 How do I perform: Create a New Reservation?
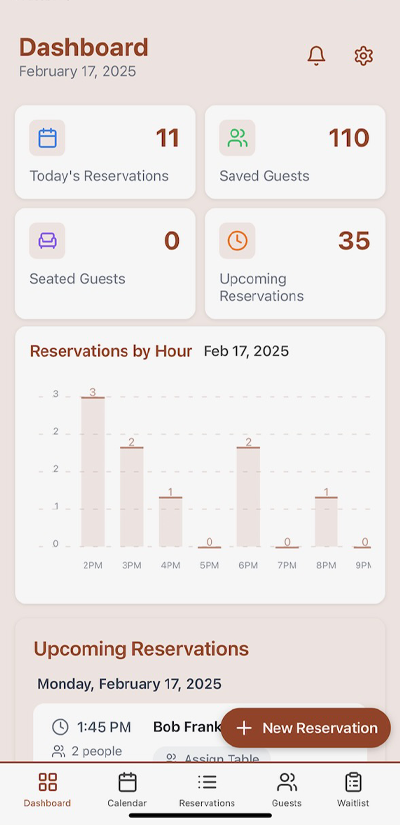click(306, 728)
